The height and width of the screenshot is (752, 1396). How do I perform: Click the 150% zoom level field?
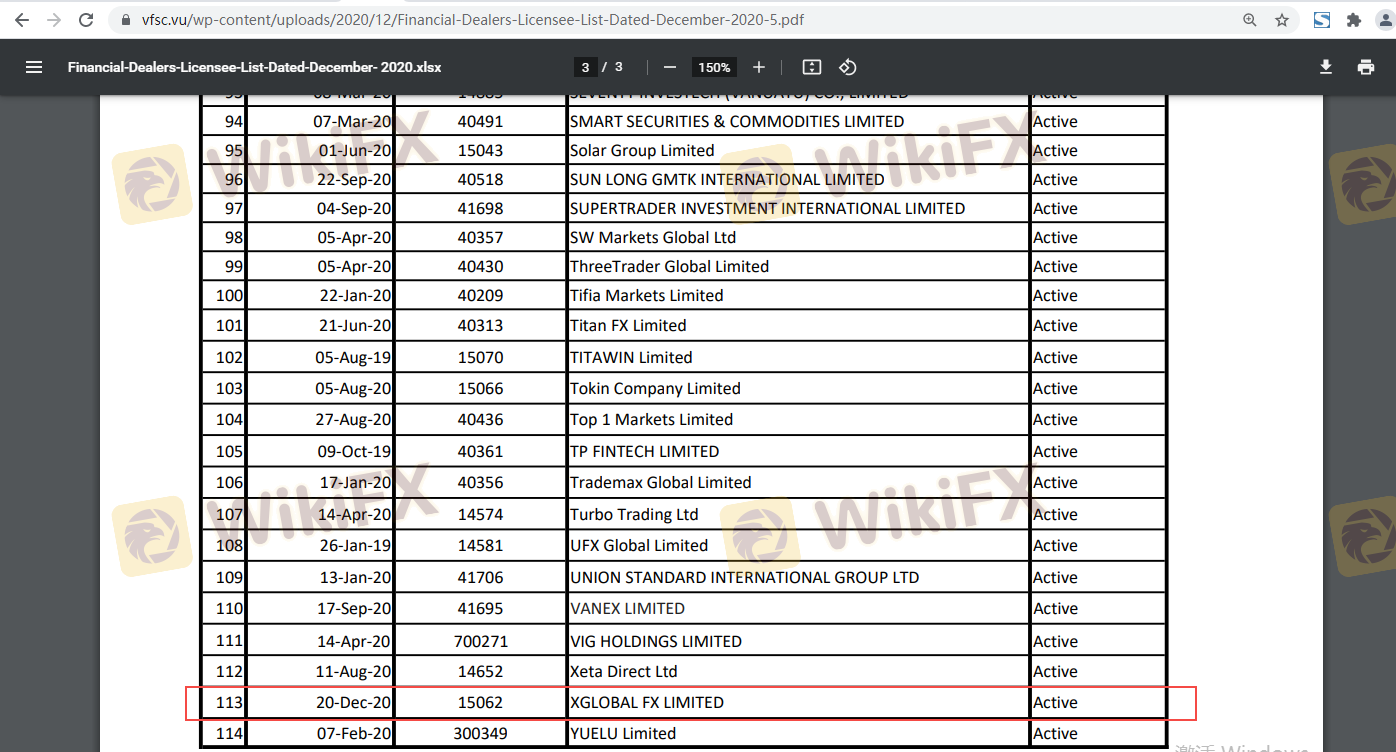coord(714,67)
